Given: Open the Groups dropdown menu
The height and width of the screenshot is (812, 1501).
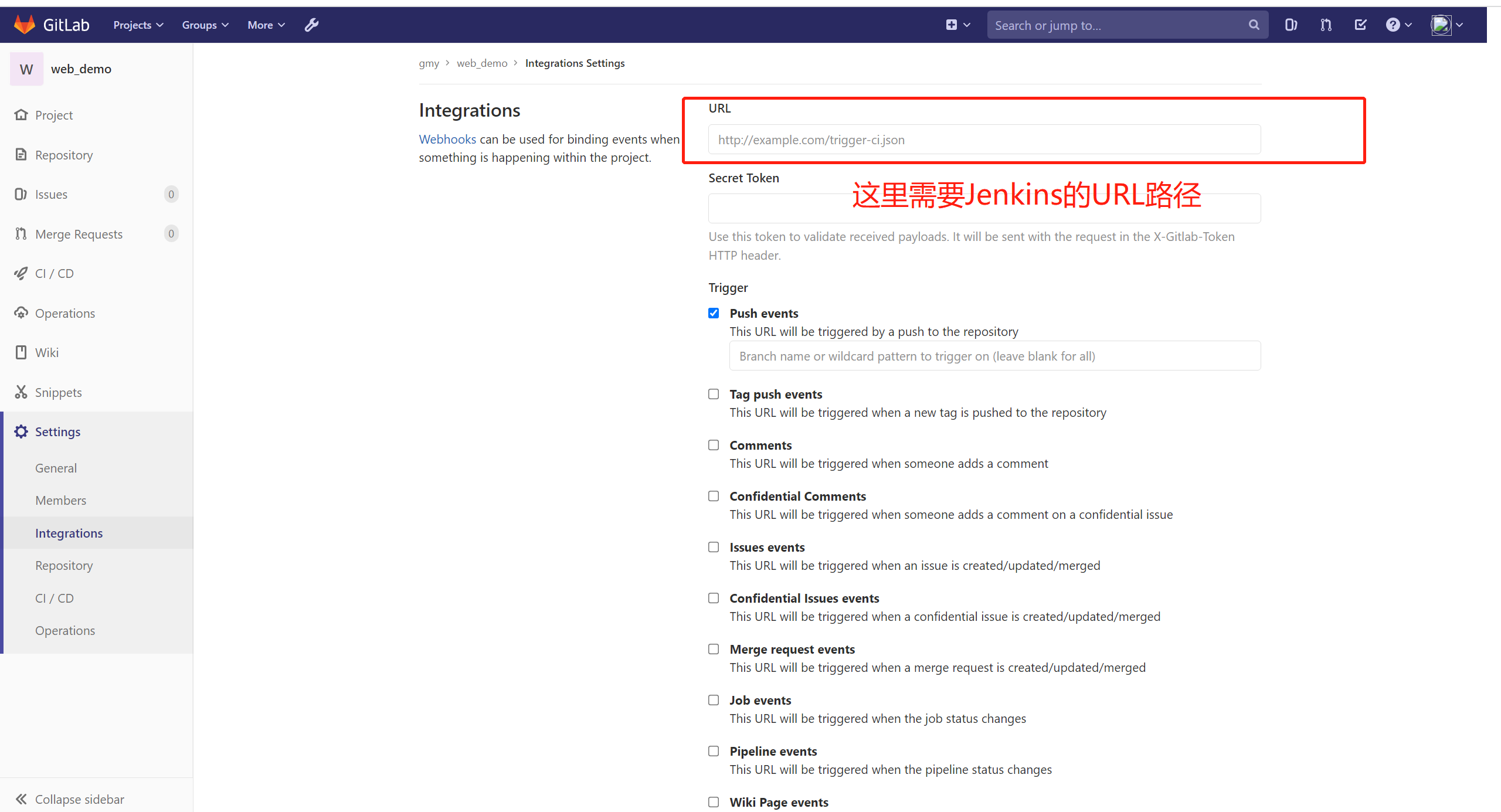Looking at the screenshot, I should [x=205, y=25].
